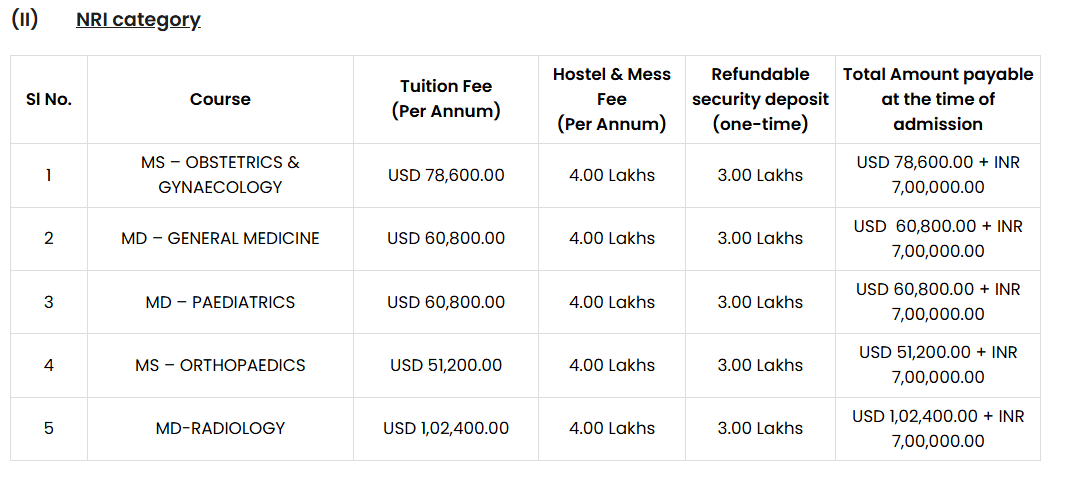
Task: Click the Sl No. column header
Action: pos(48,99)
